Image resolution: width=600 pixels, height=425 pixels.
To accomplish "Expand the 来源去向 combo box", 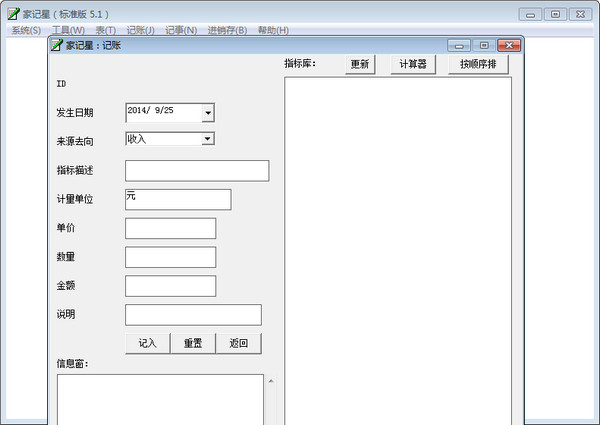I will 207,139.
